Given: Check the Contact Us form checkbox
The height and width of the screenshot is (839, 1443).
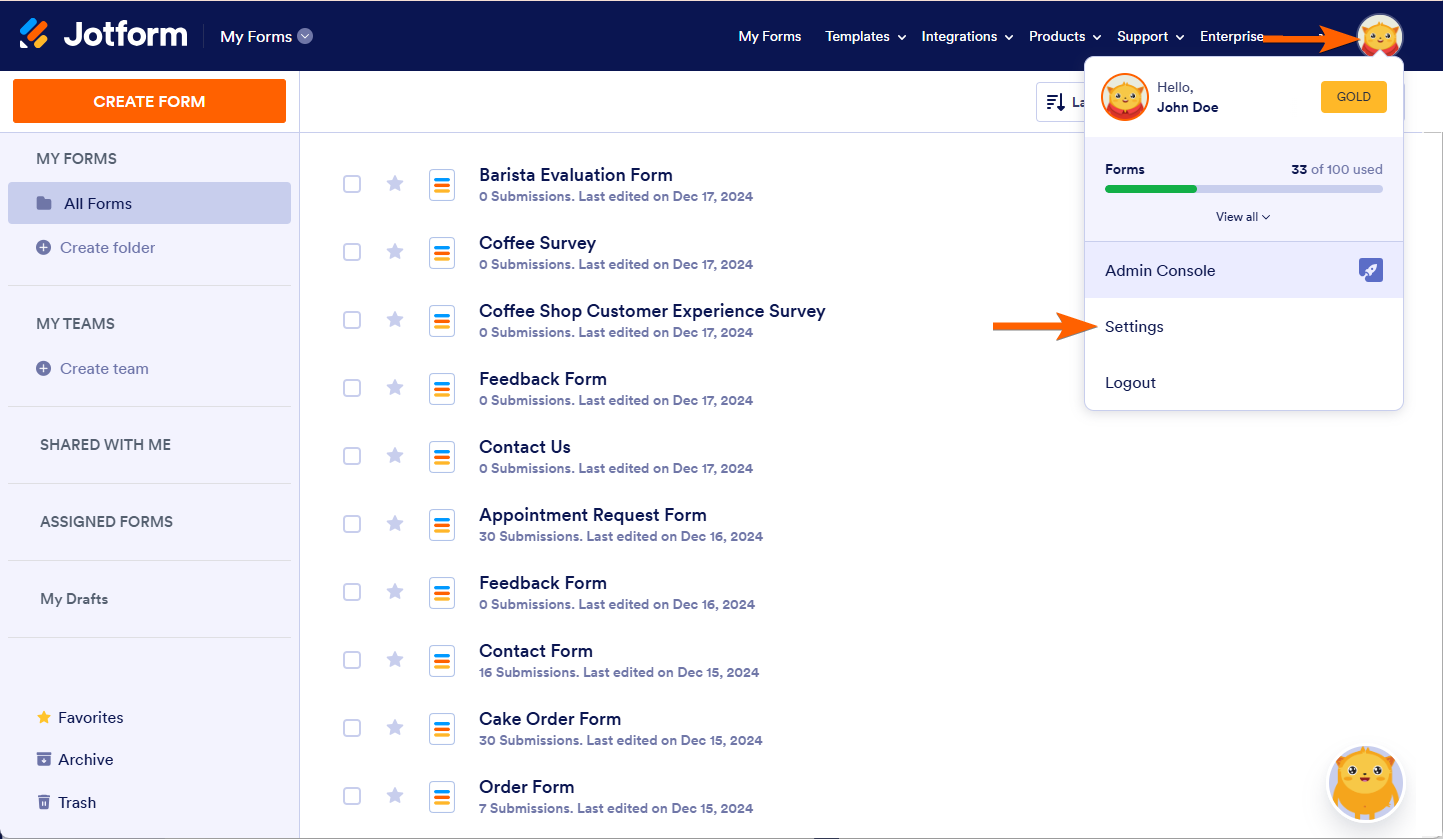Looking at the screenshot, I should 352,456.
